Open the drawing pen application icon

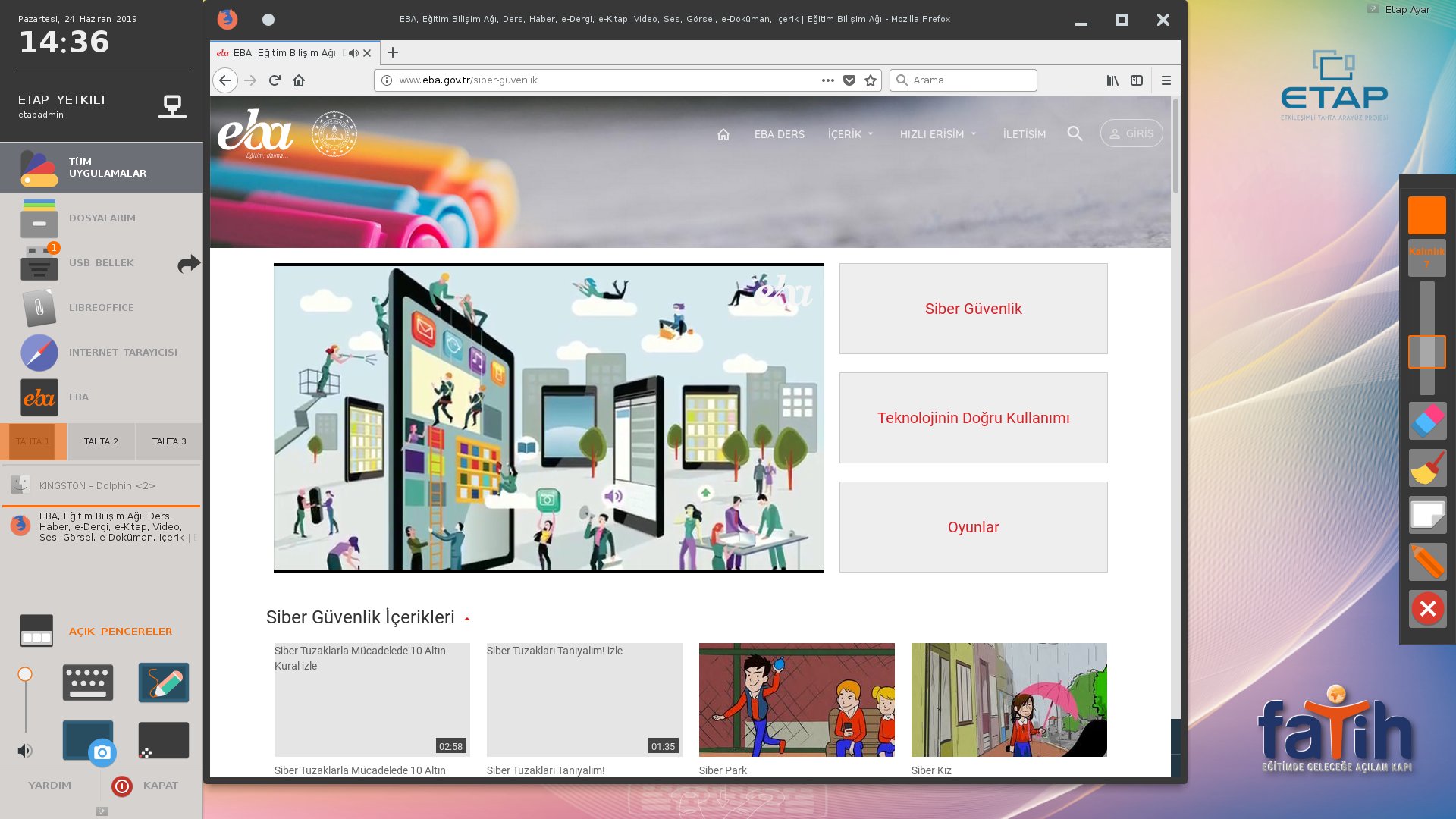[x=164, y=682]
